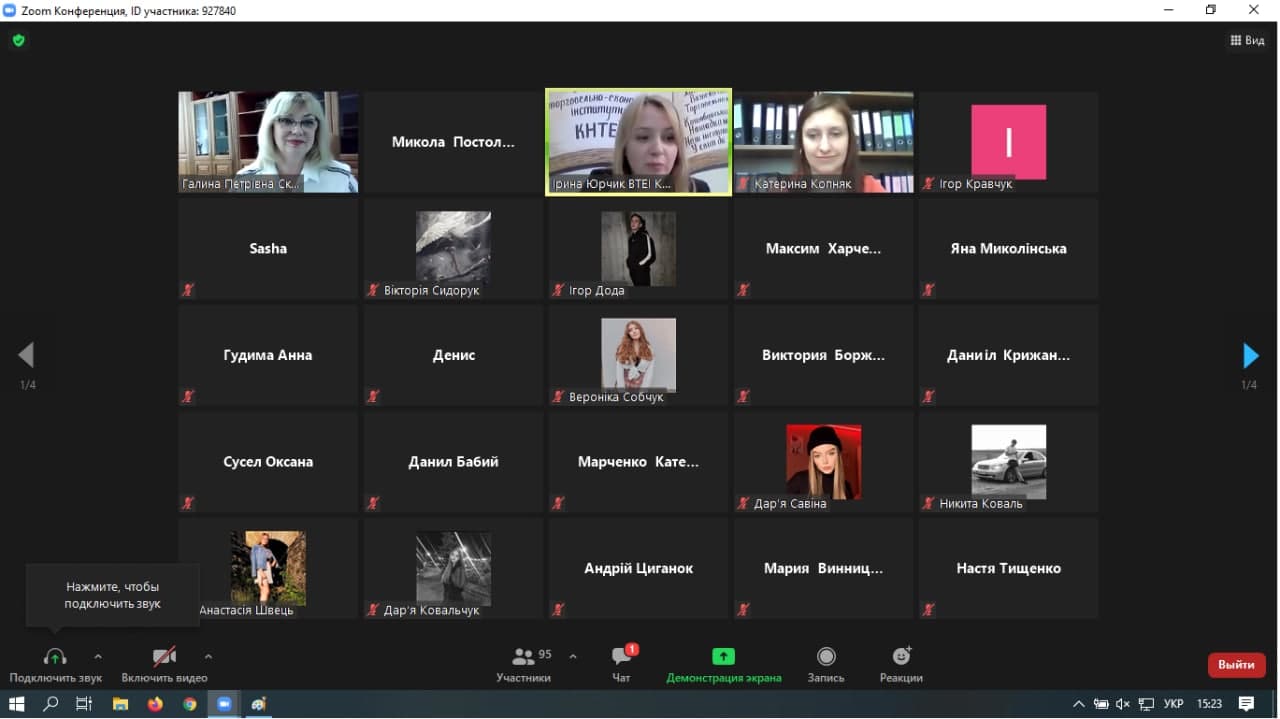The width and height of the screenshot is (1280, 719).
Task: Go to previous page of participants
Action: (27, 355)
